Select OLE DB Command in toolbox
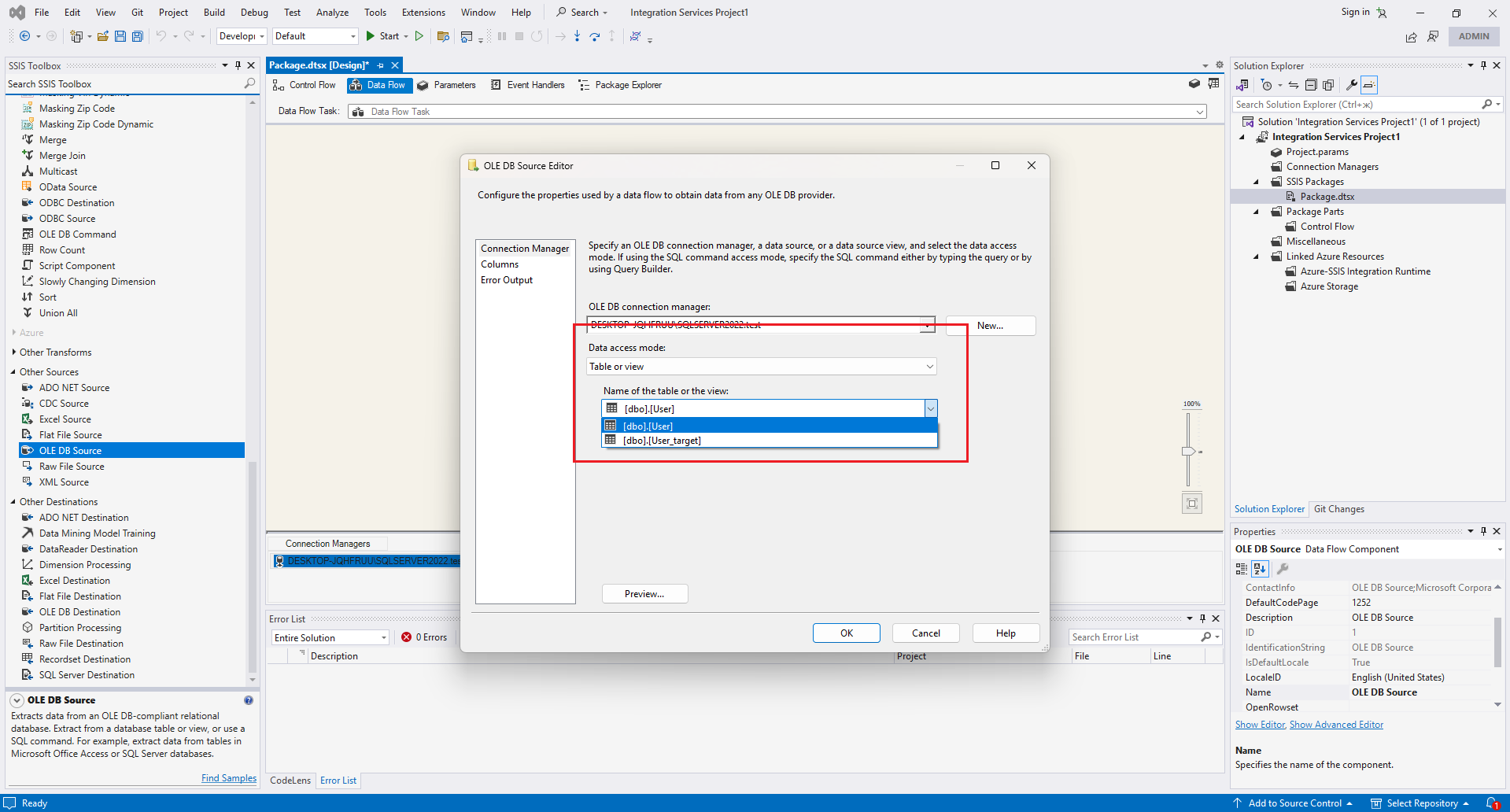1510x812 pixels. (x=77, y=234)
